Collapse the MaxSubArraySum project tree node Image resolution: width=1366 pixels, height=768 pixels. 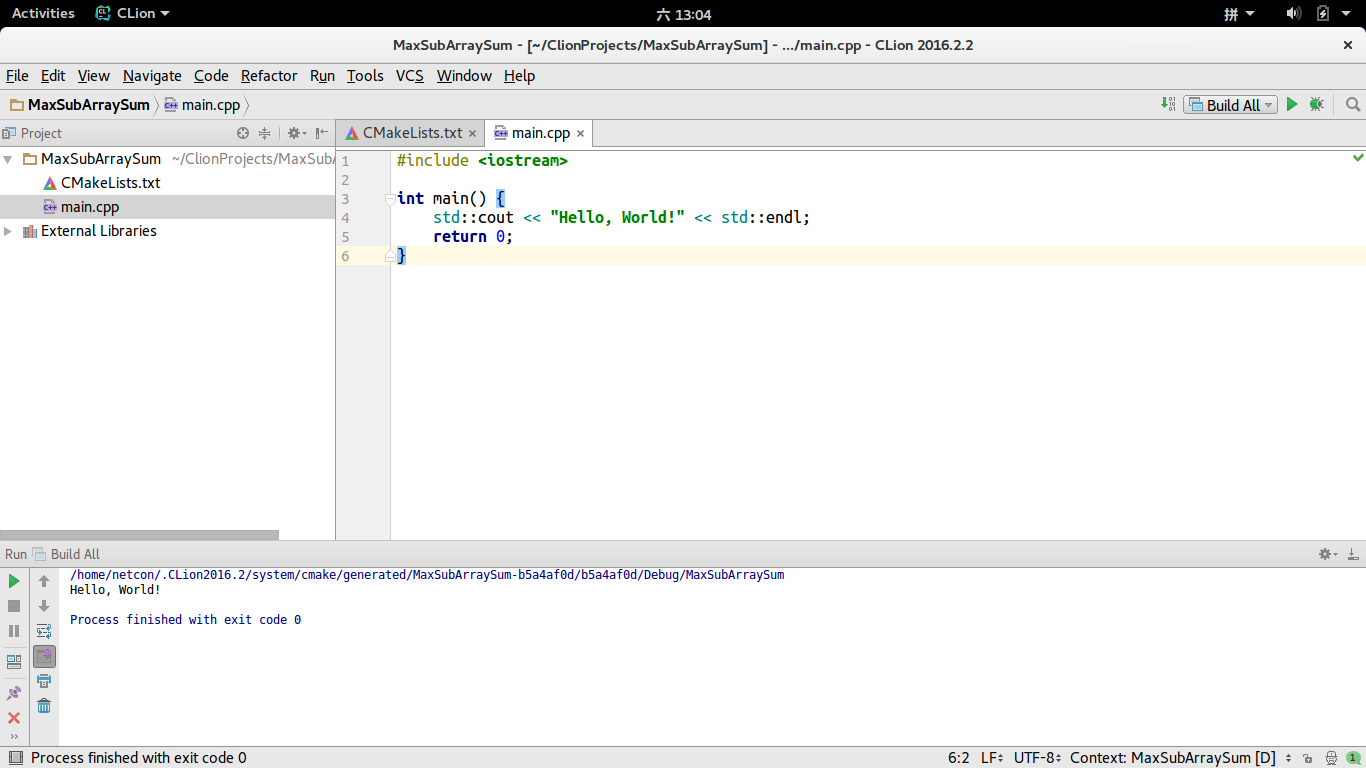[x=8, y=159]
